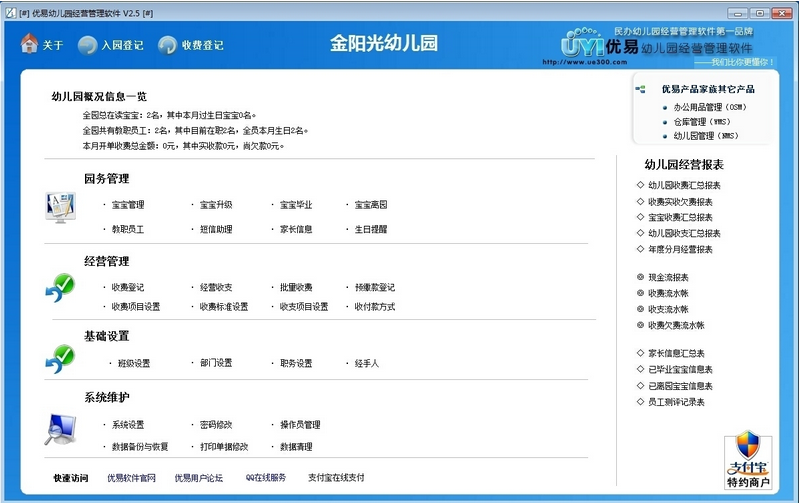The width and height of the screenshot is (800, 503).
Task: Open 家长信息
Action: point(296,230)
